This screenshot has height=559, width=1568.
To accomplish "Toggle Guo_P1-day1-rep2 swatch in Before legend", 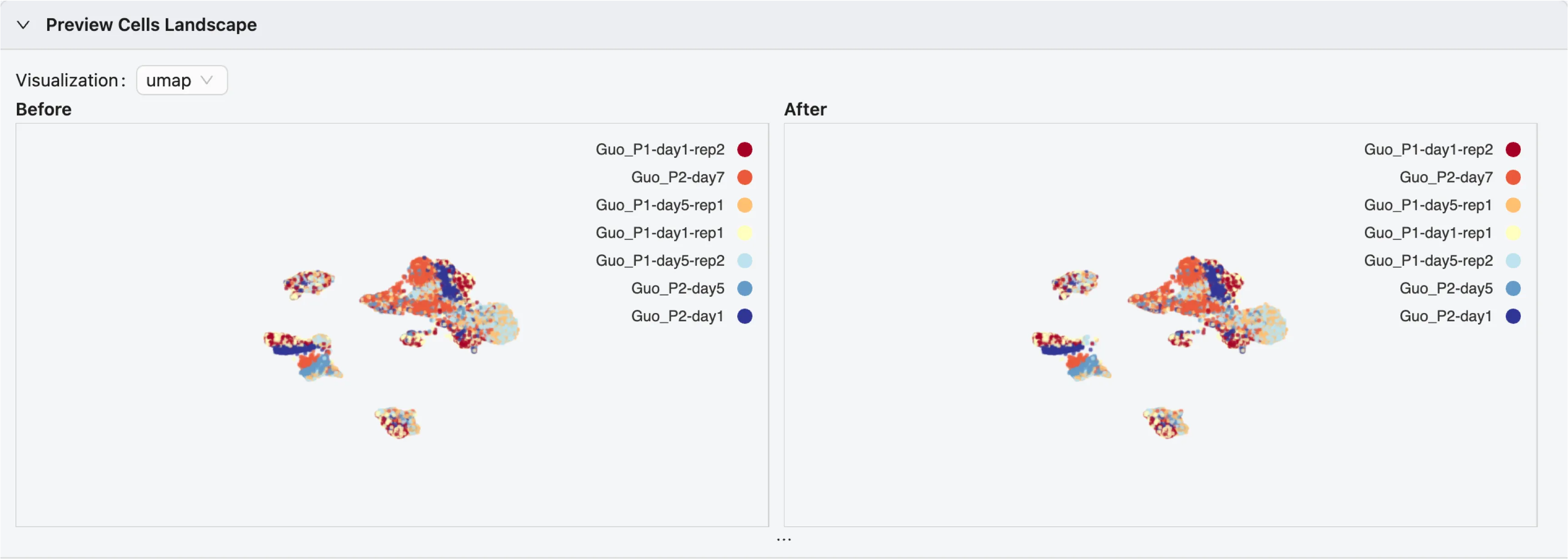I will pos(744,150).
